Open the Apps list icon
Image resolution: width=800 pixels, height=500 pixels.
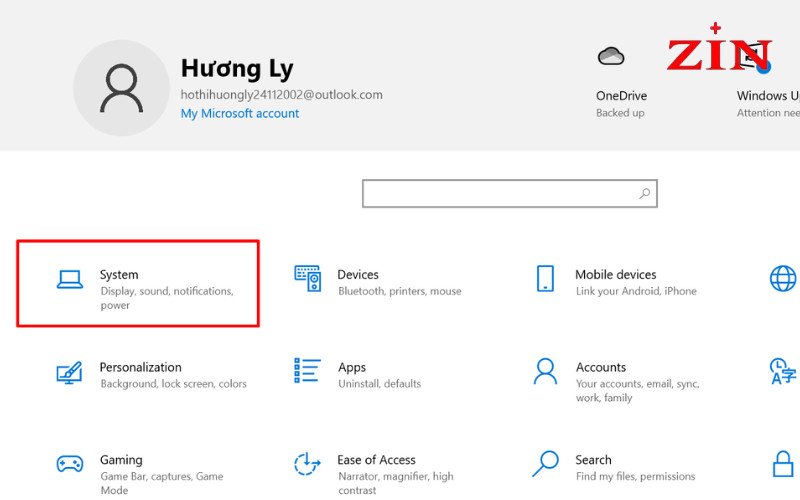click(x=308, y=370)
